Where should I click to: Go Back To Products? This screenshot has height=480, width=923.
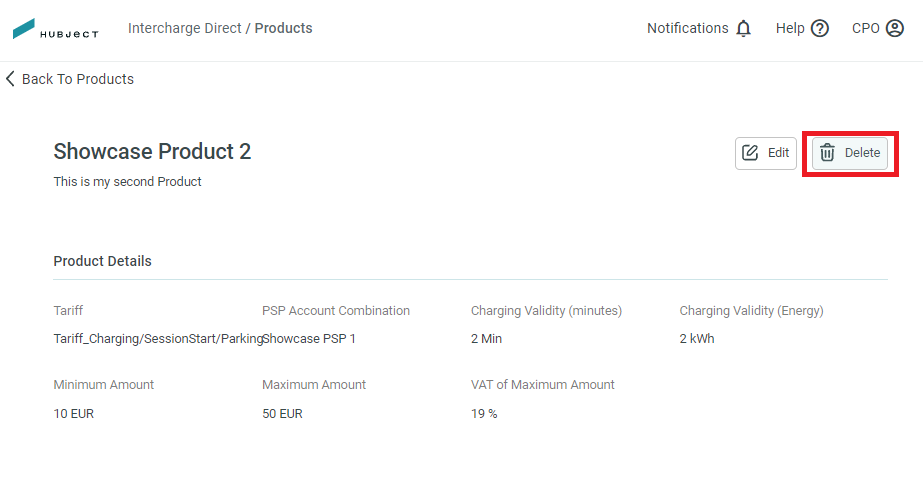point(78,79)
